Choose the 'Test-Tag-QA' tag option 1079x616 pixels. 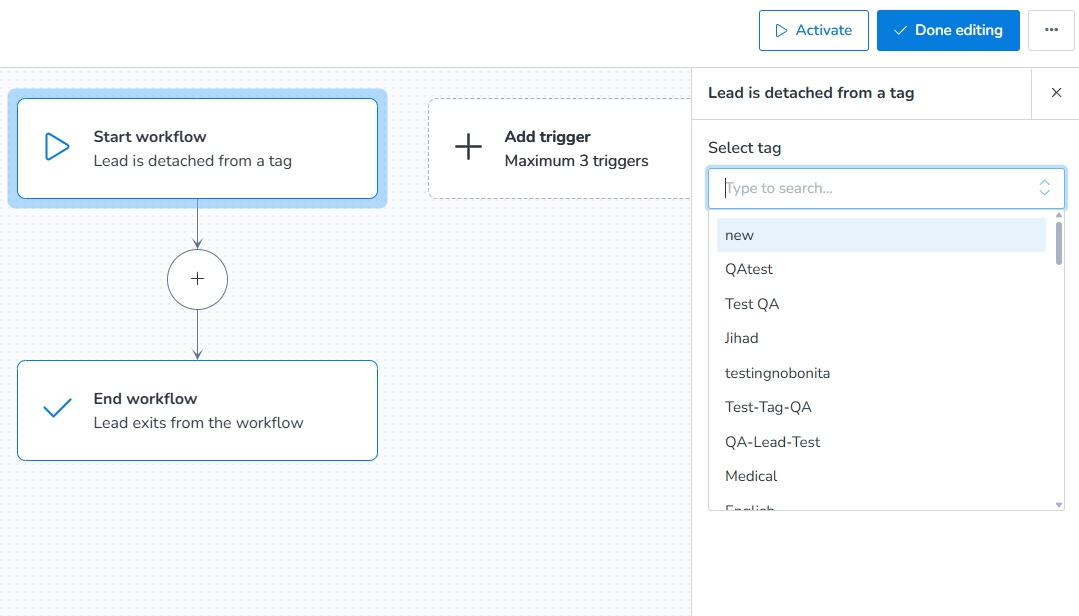pos(881,407)
